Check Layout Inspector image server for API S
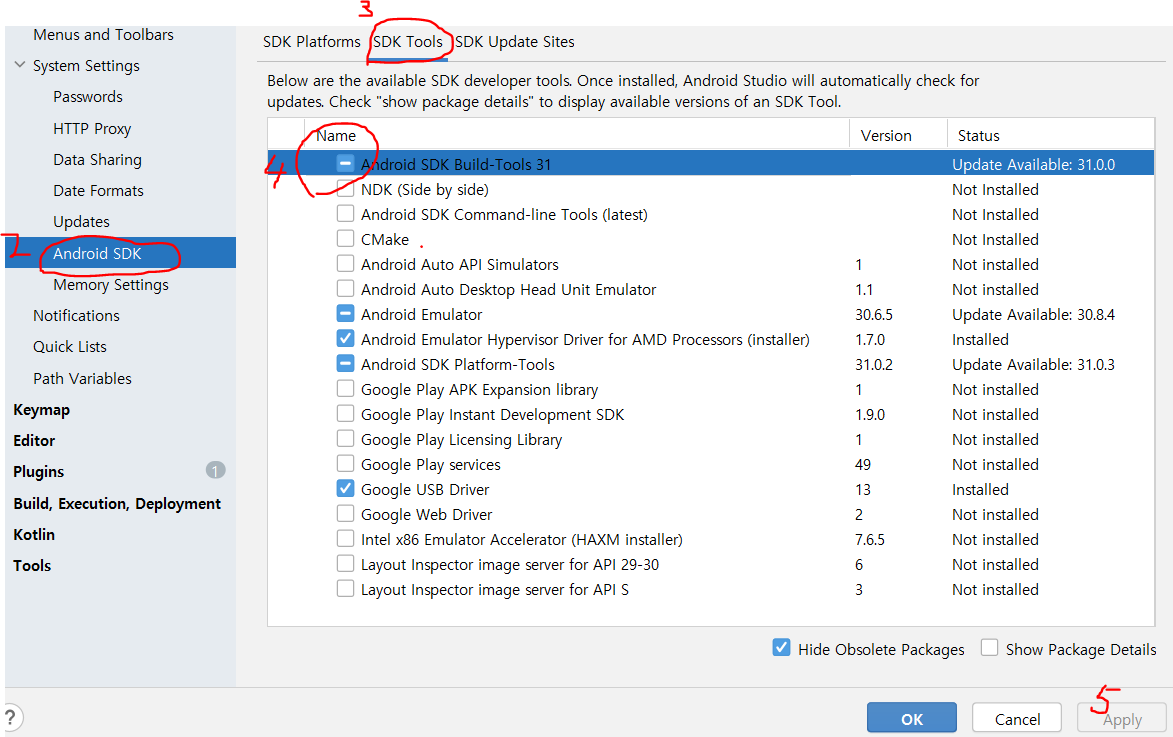 (x=345, y=589)
